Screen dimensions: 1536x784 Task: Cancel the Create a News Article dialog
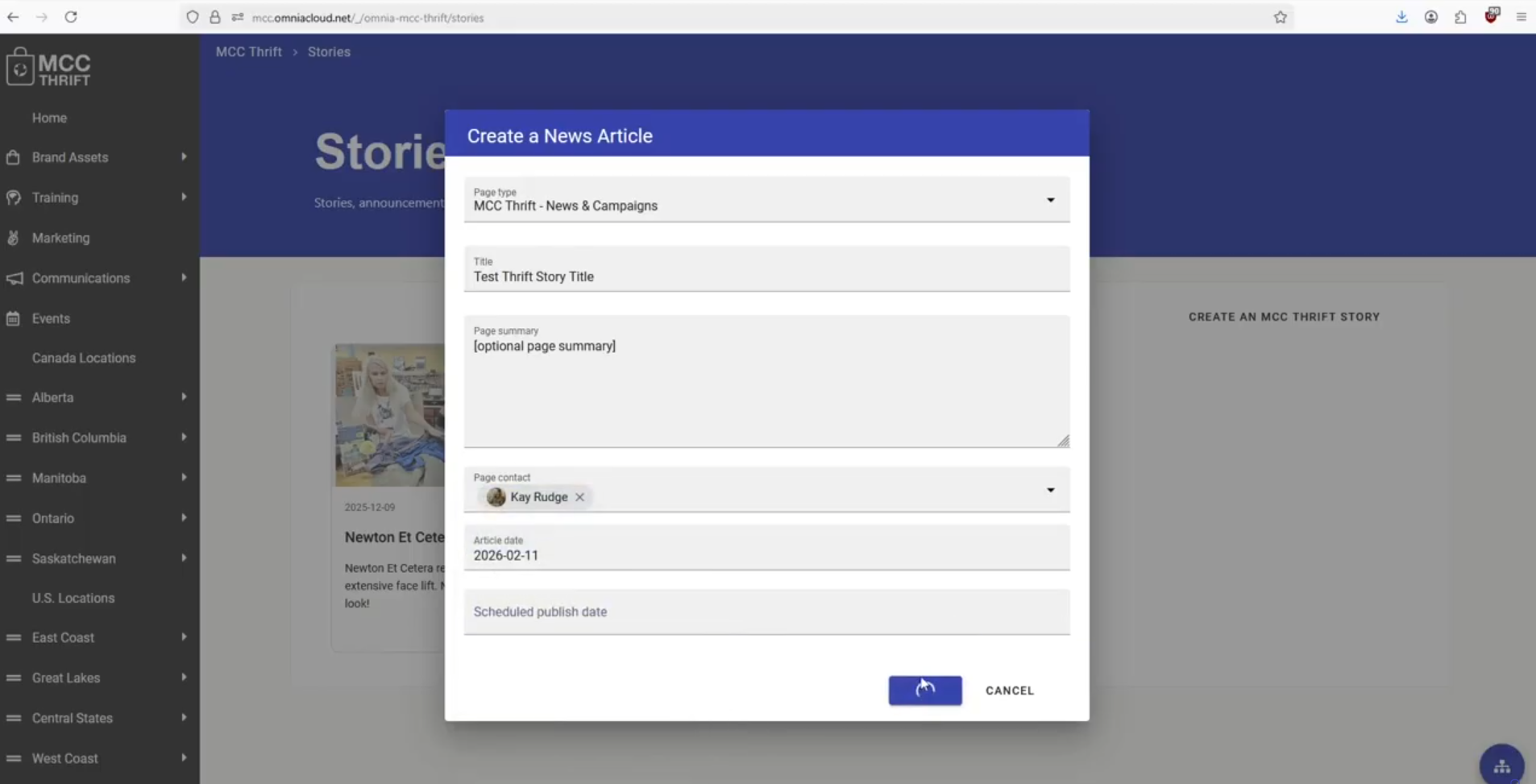pyautogui.click(x=1010, y=691)
